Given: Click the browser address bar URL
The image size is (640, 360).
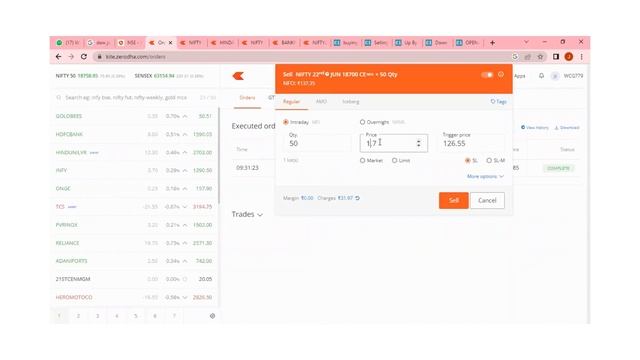Looking at the screenshot, I should coord(136,57).
